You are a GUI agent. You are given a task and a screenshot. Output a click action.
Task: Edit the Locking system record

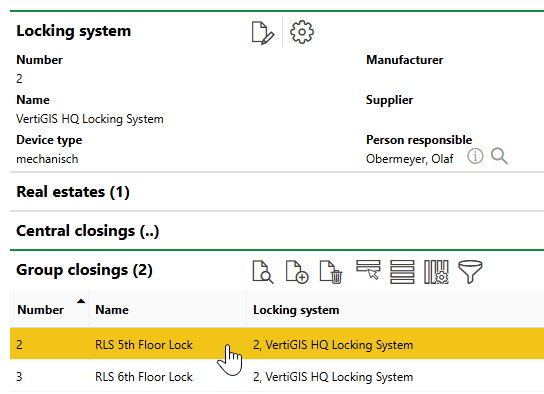point(263,33)
